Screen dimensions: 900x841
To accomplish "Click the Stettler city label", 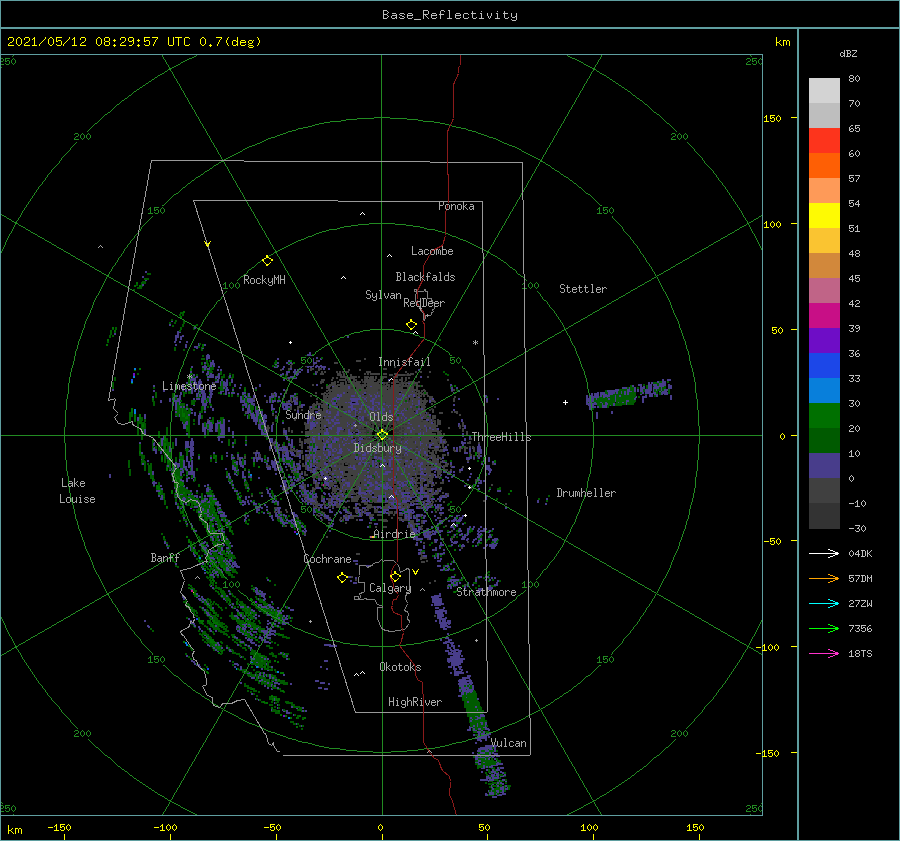I will [x=583, y=289].
